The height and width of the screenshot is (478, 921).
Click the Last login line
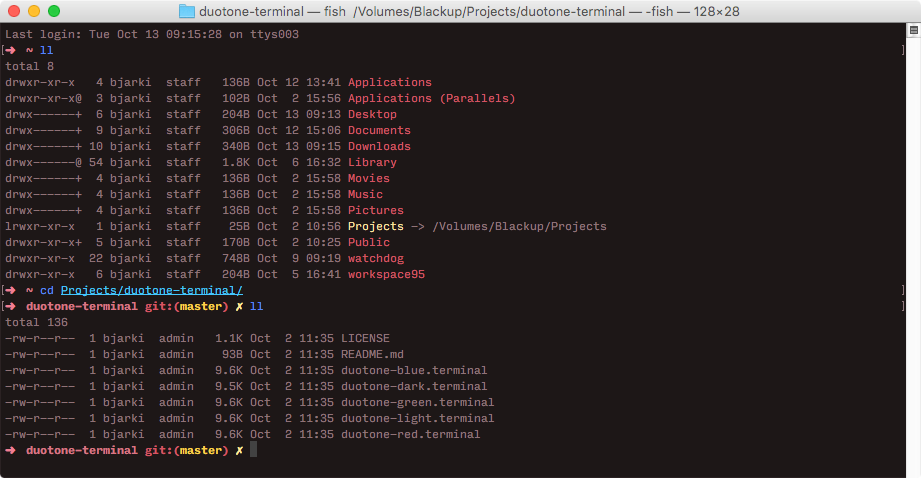pyautogui.click(x=152, y=34)
